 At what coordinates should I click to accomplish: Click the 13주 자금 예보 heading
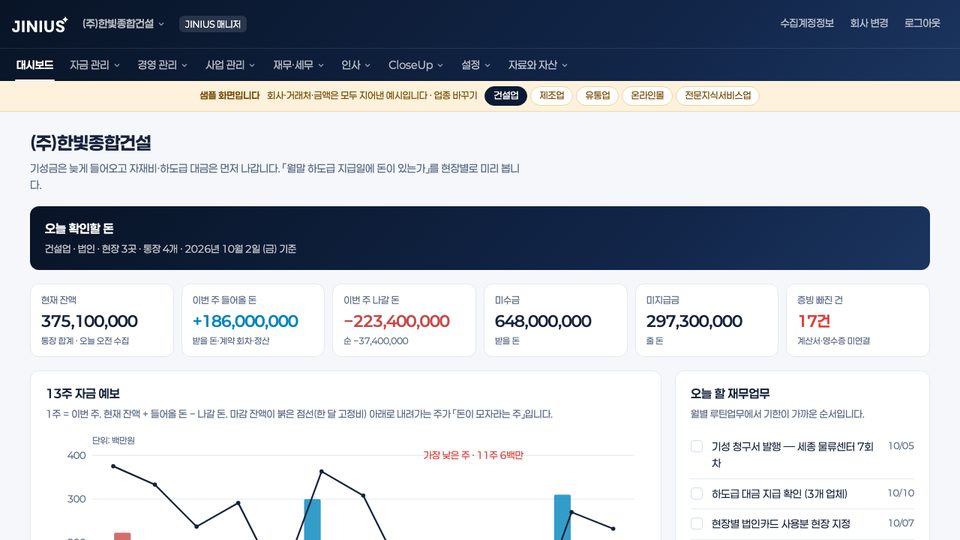click(83, 394)
